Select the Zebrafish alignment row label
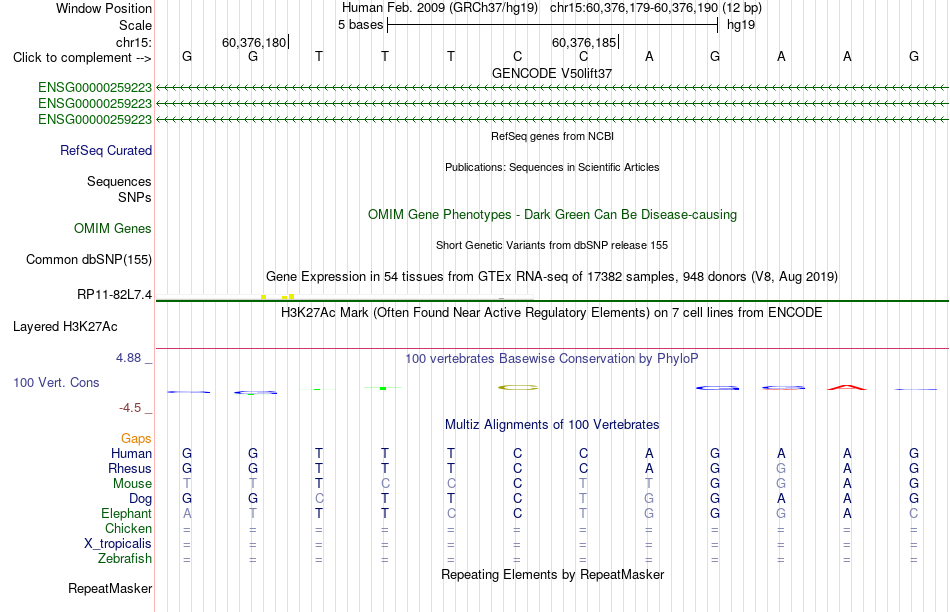This screenshot has width=950, height=612. (125, 559)
